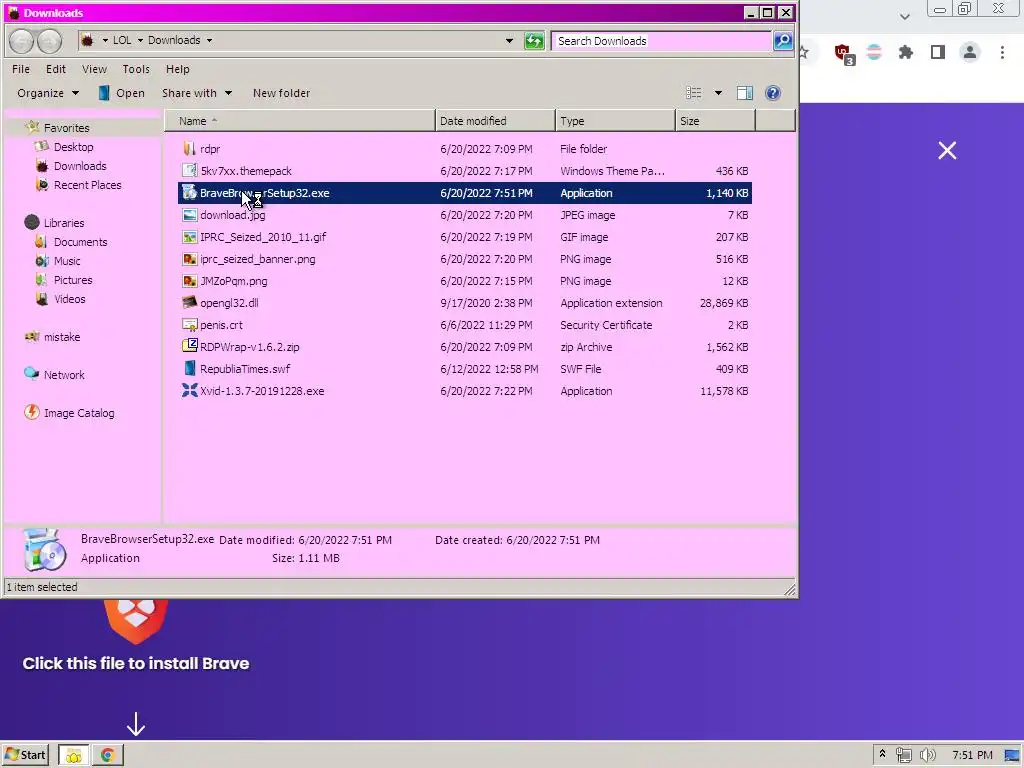Sort by the Size column header
The width and height of the screenshot is (1024, 768).
click(715, 121)
